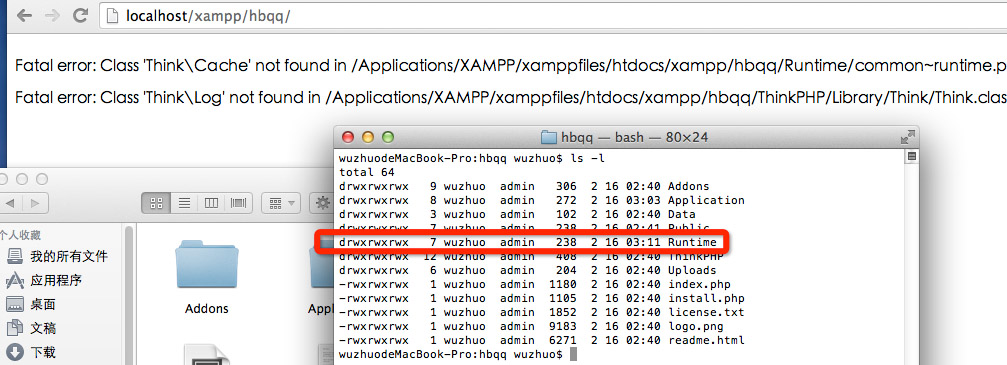Click the Think\Cache fatal error line

pos(511,66)
